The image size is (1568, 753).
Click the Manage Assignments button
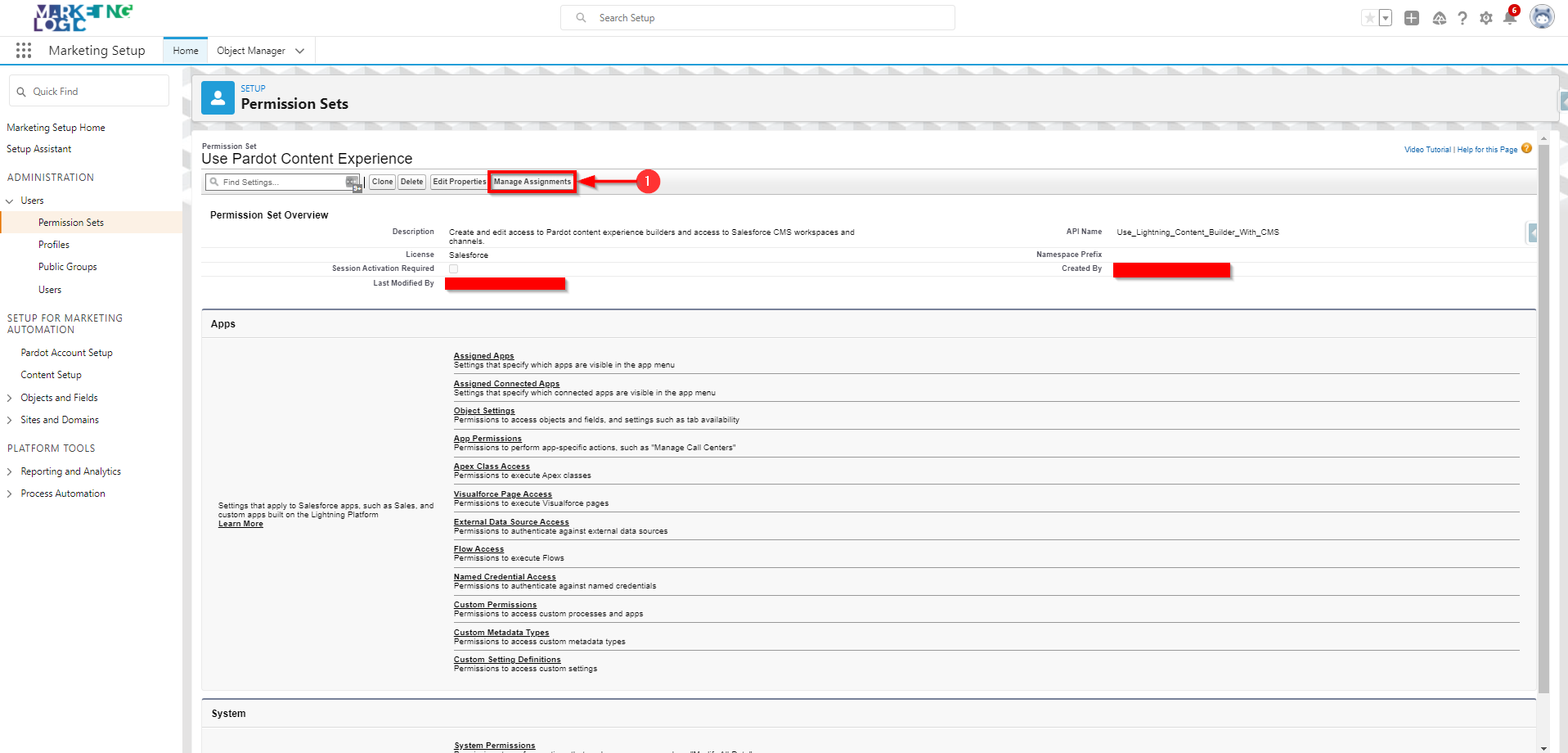(532, 182)
